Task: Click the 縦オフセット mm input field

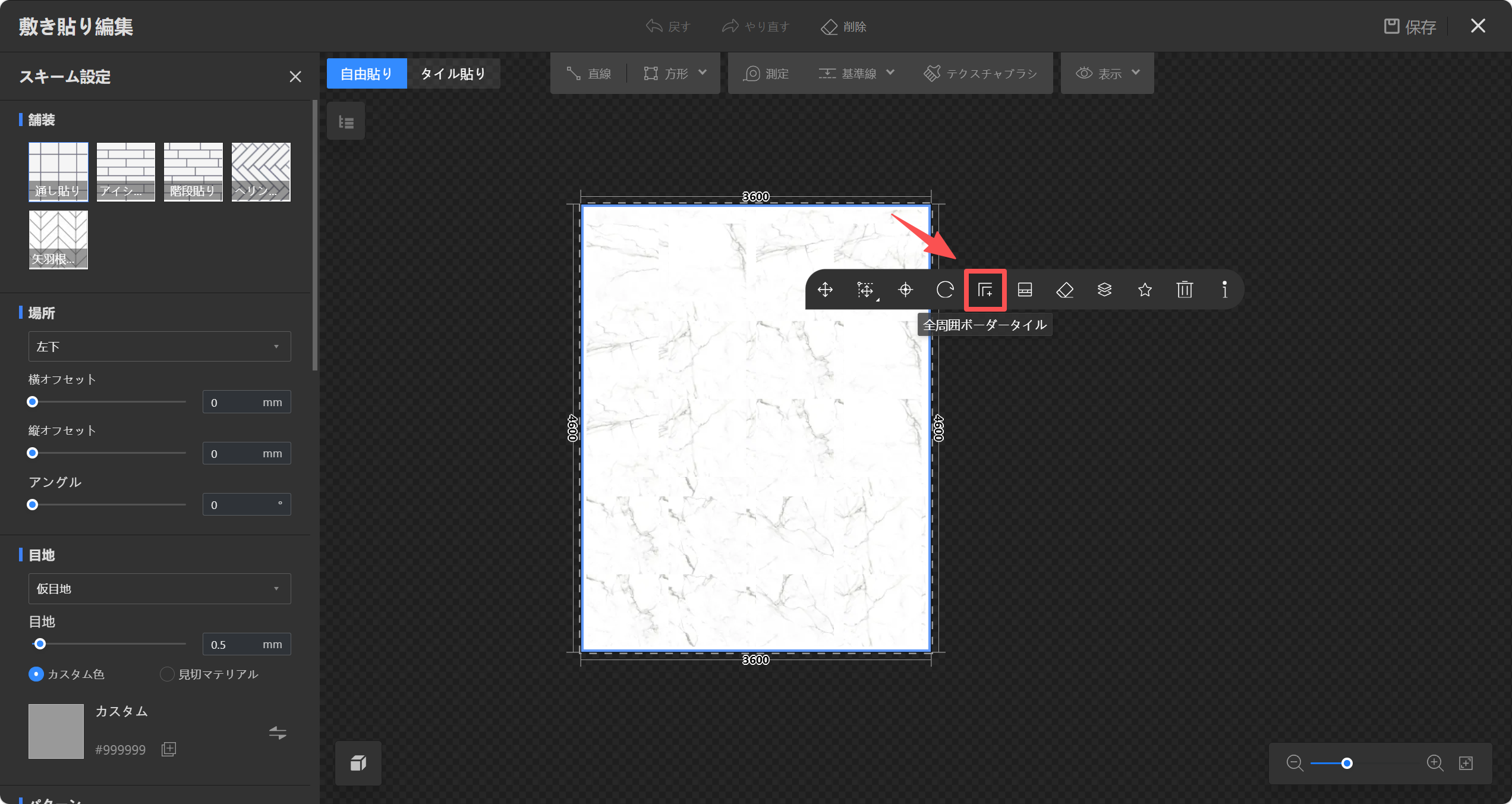Action: tap(247, 453)
